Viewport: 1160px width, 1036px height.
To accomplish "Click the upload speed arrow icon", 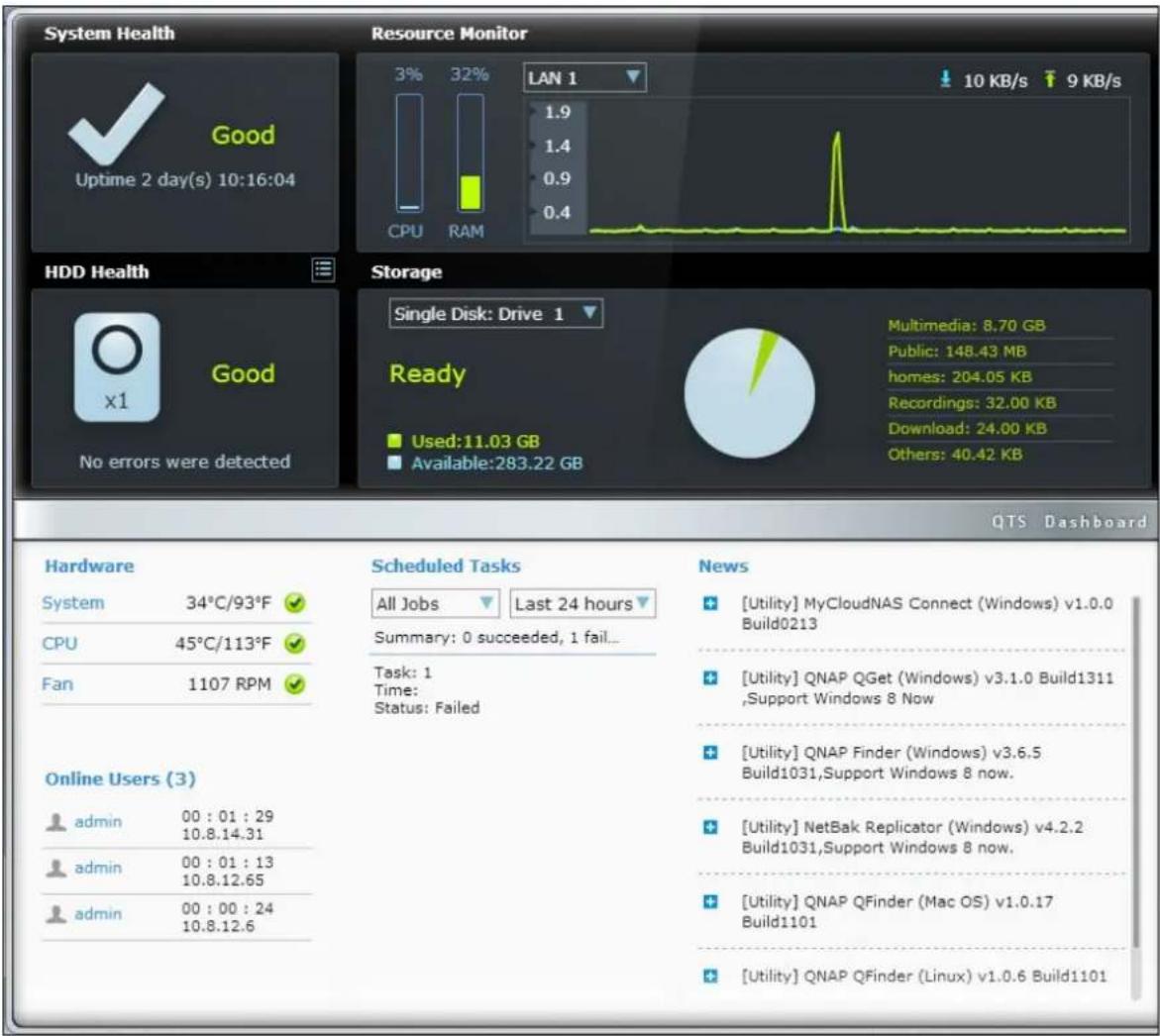I will [1049, 79].
